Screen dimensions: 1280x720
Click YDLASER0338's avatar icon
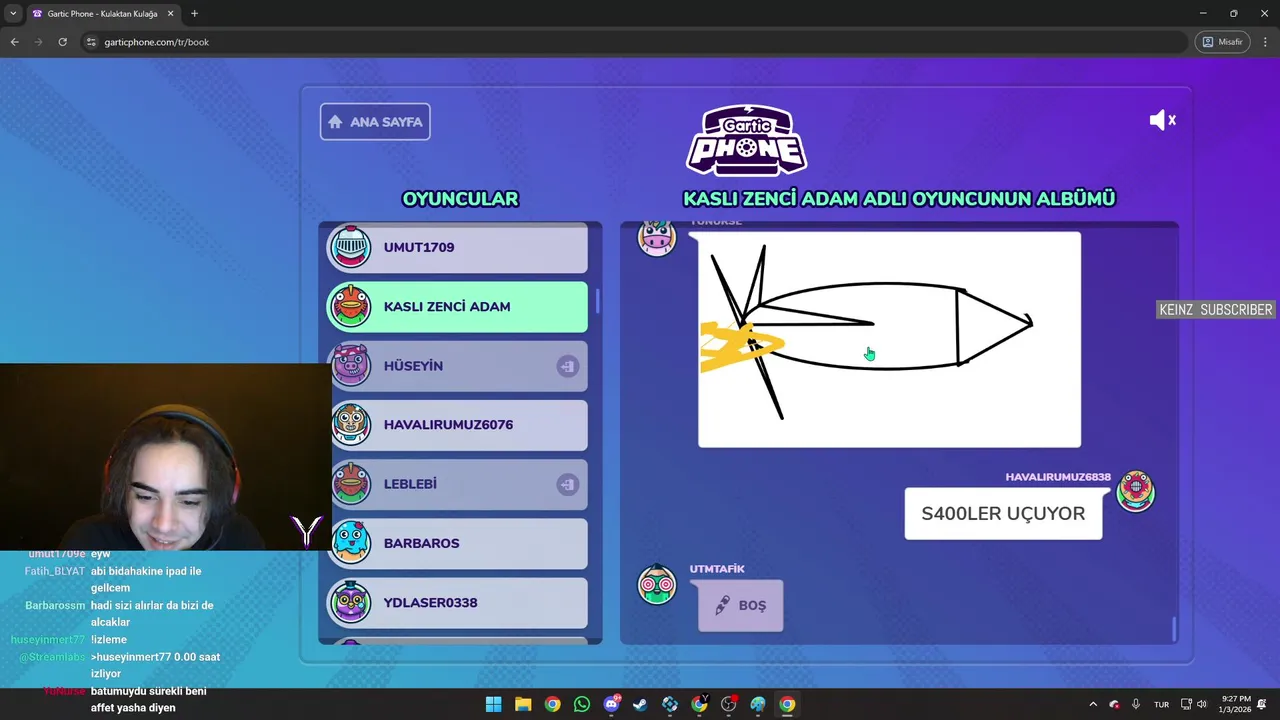[x=351, y=602]
